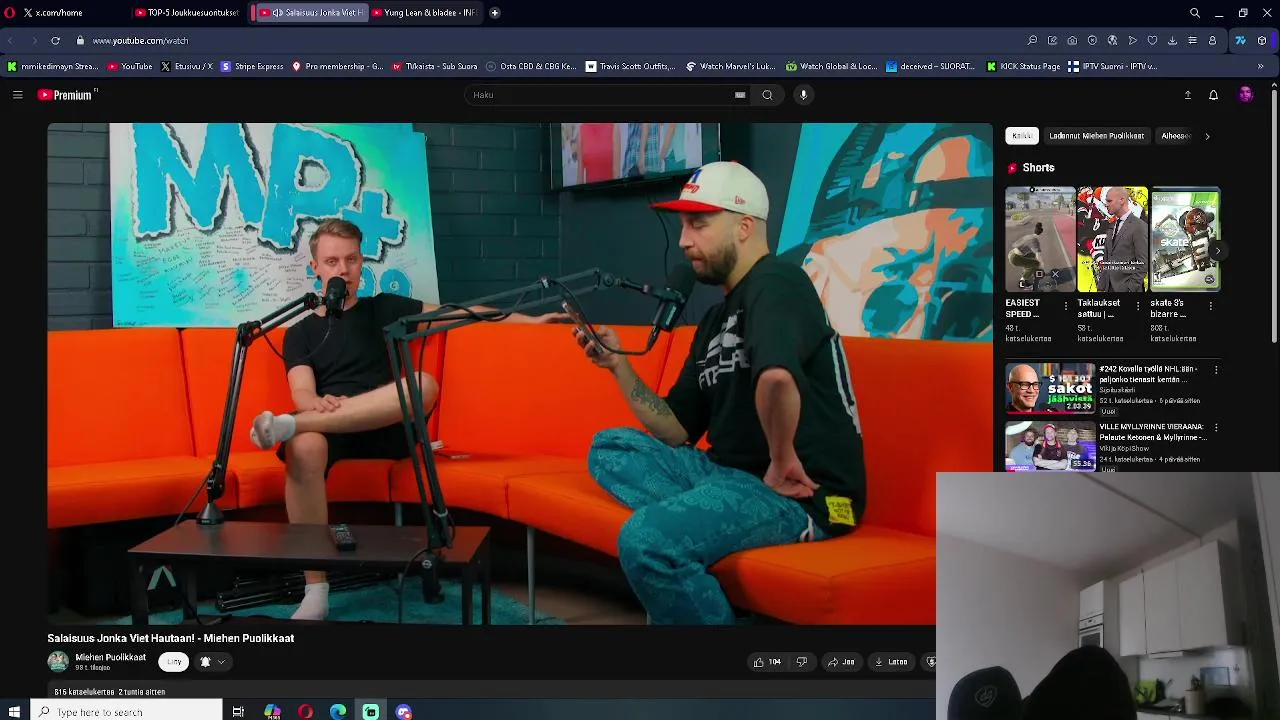Open Taklaukset sattuu short thumbnail
This screenshot has height=720, width=1280.
click(x=1112, y=240)
